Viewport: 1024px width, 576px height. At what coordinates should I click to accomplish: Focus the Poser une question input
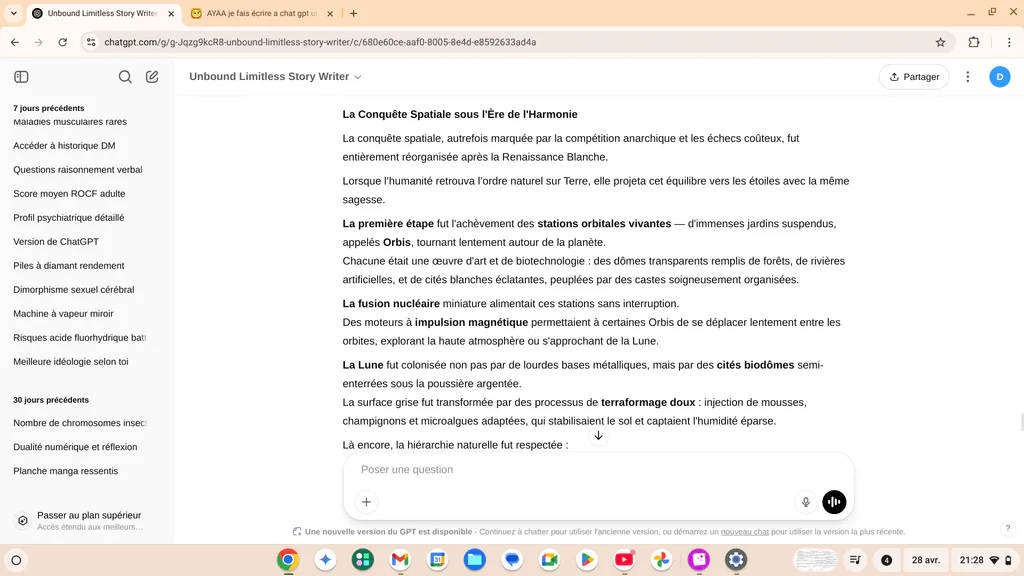point(598,470)
